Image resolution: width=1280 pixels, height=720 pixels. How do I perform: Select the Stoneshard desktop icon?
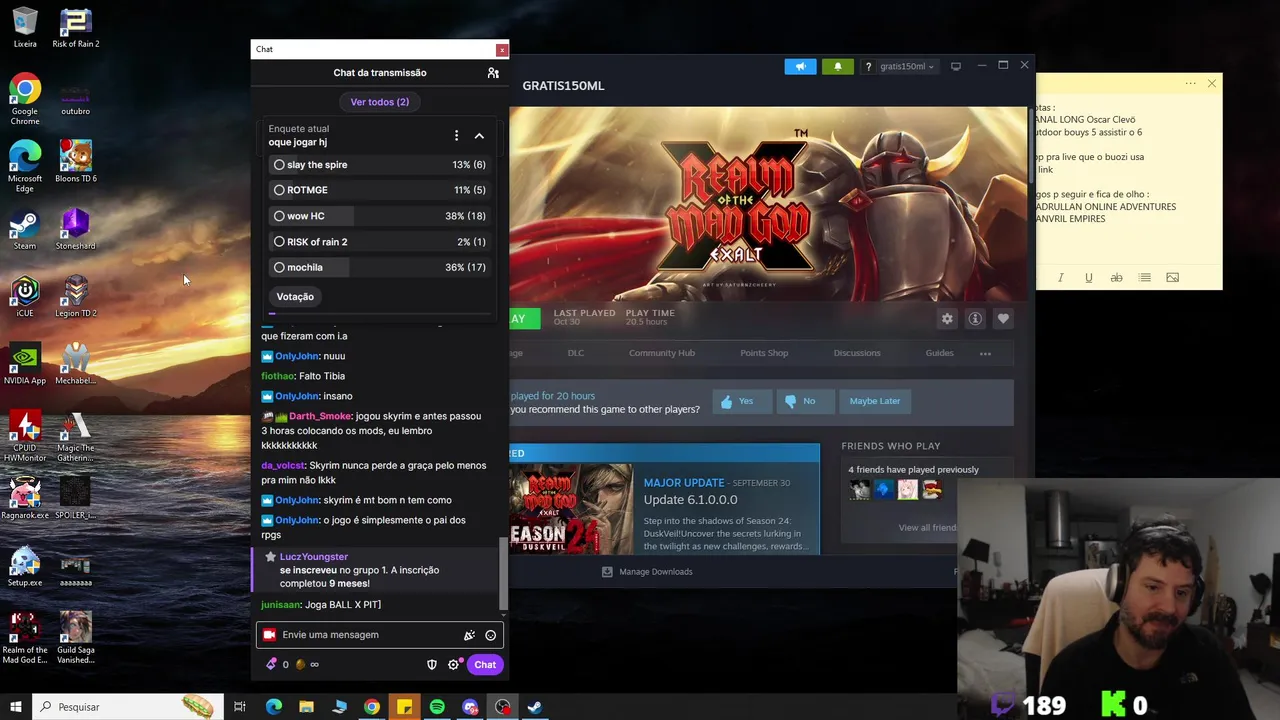76,229
